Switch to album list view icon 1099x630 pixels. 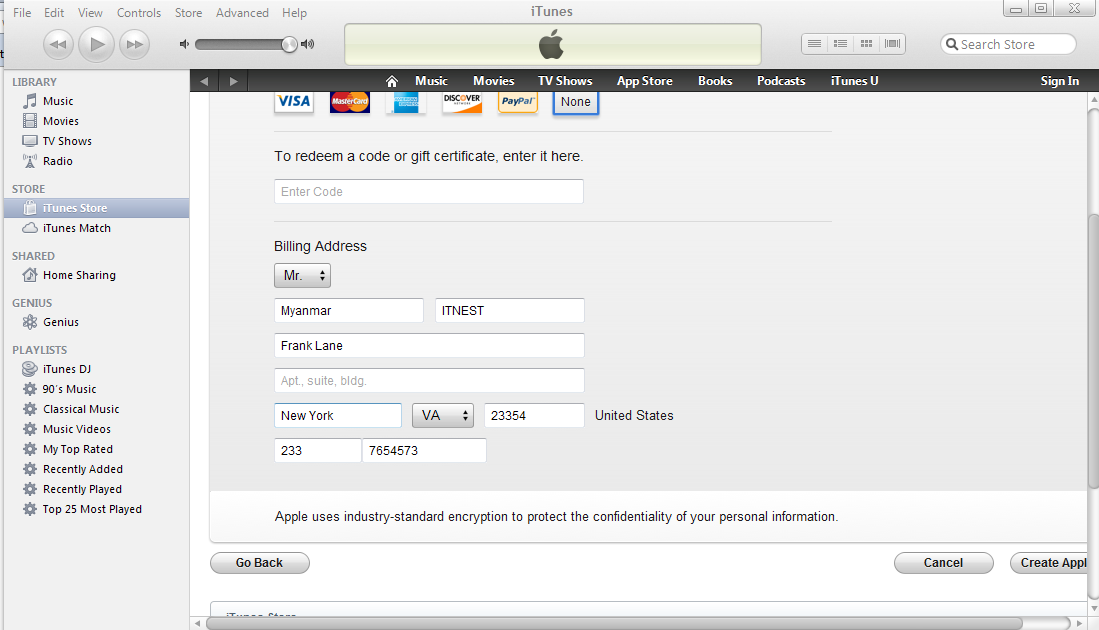pyautogui.click(x=840, y=43)
